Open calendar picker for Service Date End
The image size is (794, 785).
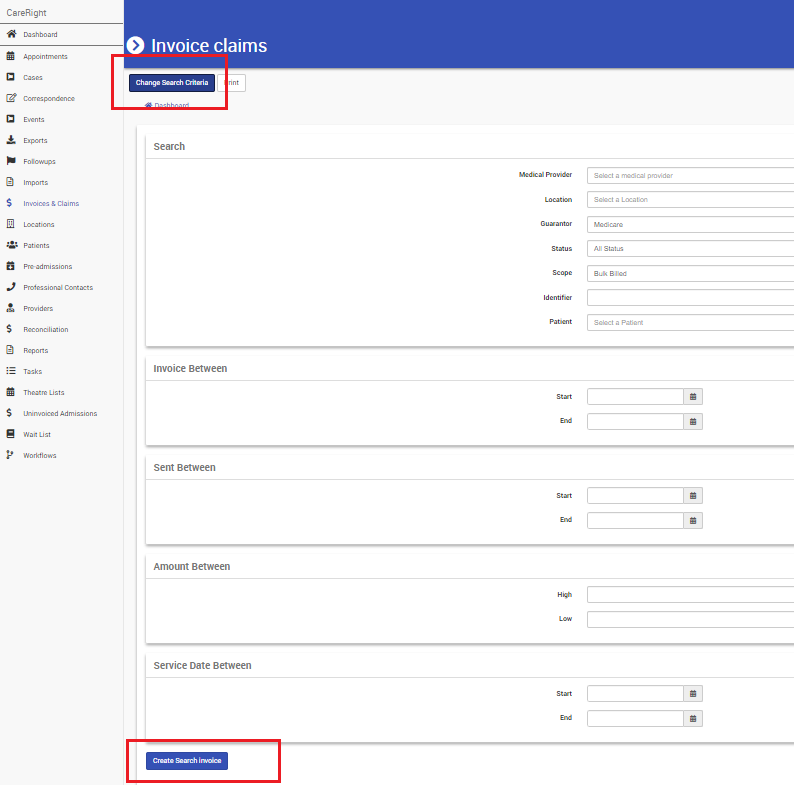[693, 719]
